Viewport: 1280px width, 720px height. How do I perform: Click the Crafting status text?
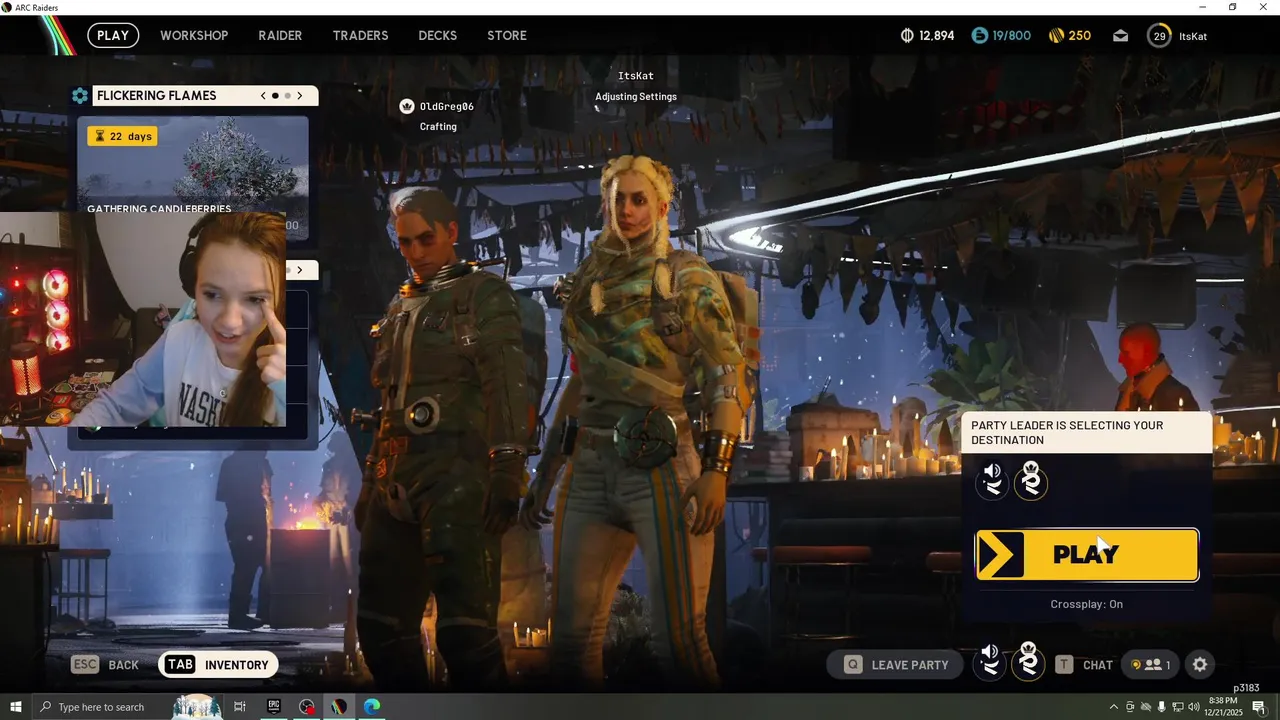(x=438, y=127)
